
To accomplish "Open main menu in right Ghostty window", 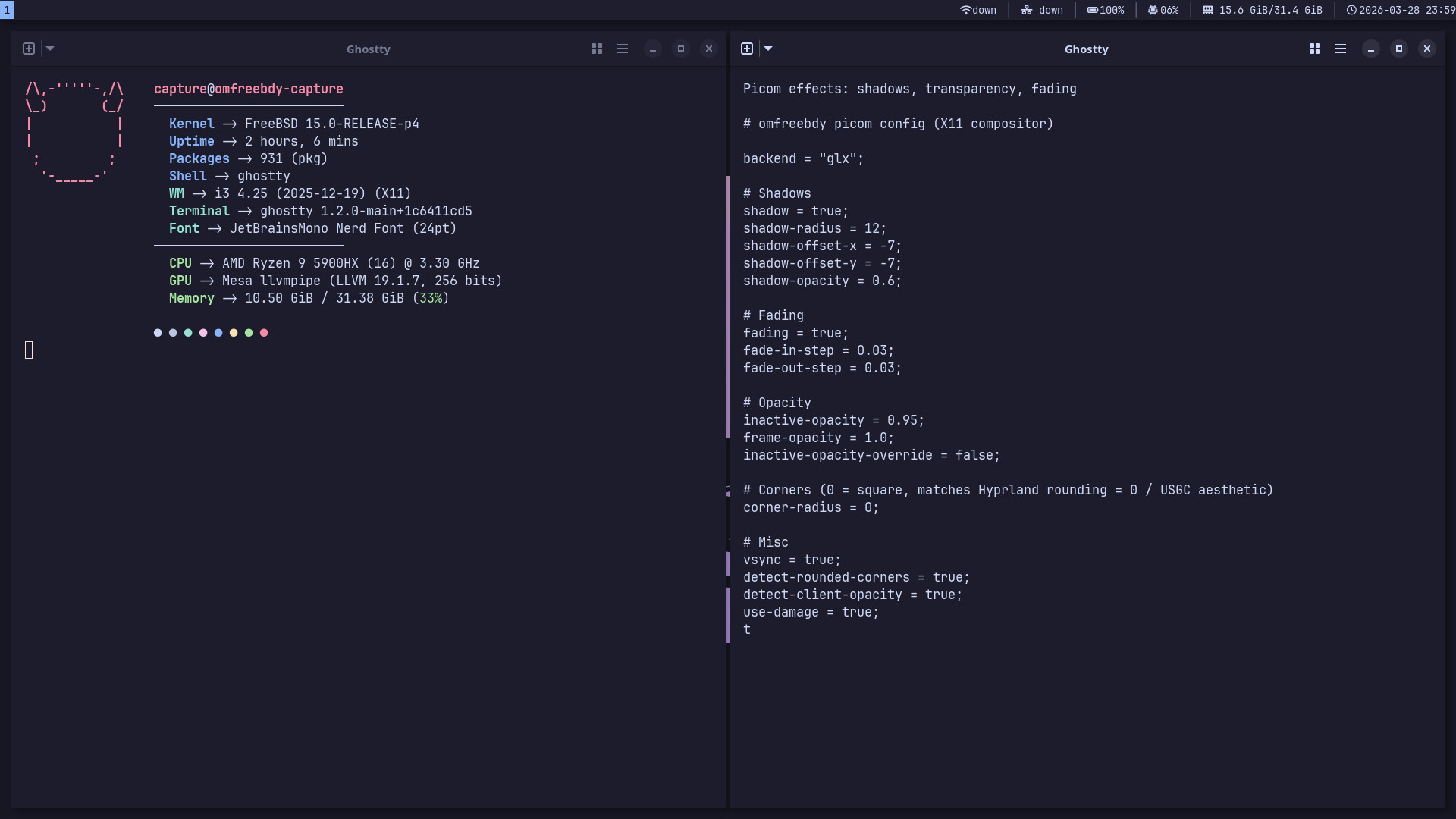I will [1341, 49].
